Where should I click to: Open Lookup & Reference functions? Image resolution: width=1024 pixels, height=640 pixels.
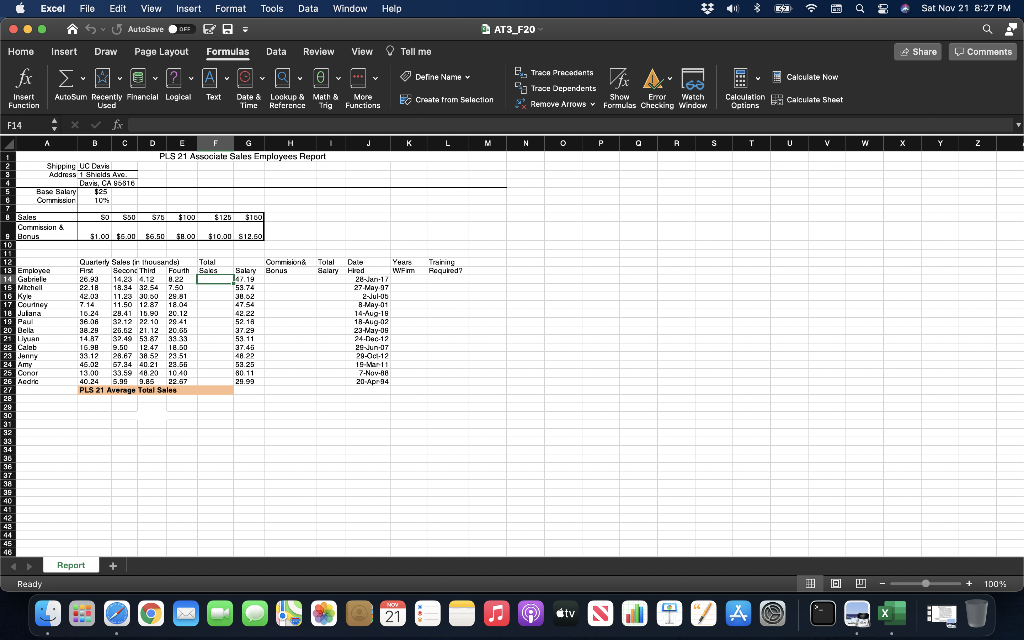[287, 88]
